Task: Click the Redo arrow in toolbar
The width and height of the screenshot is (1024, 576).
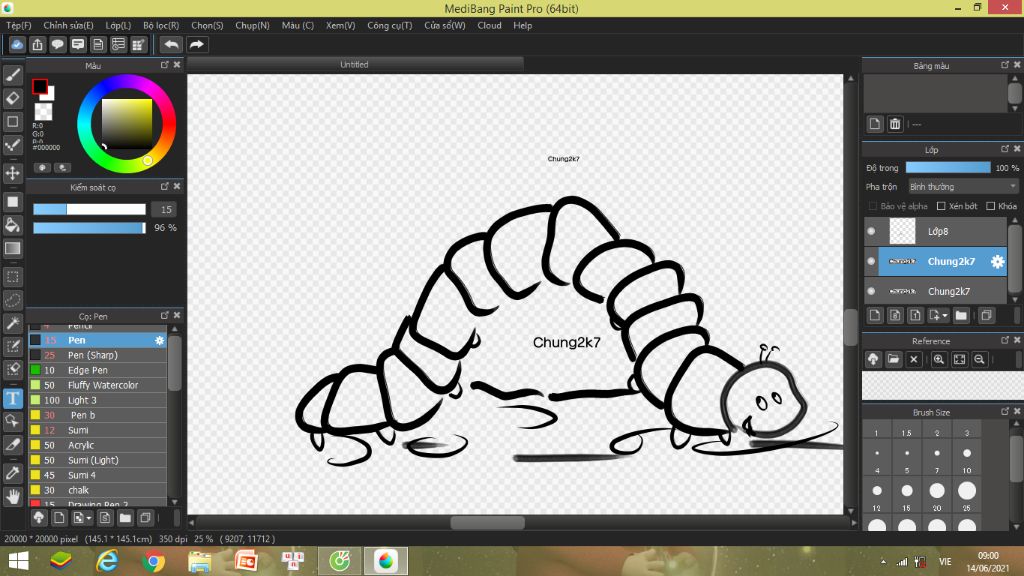Action: 196,44
